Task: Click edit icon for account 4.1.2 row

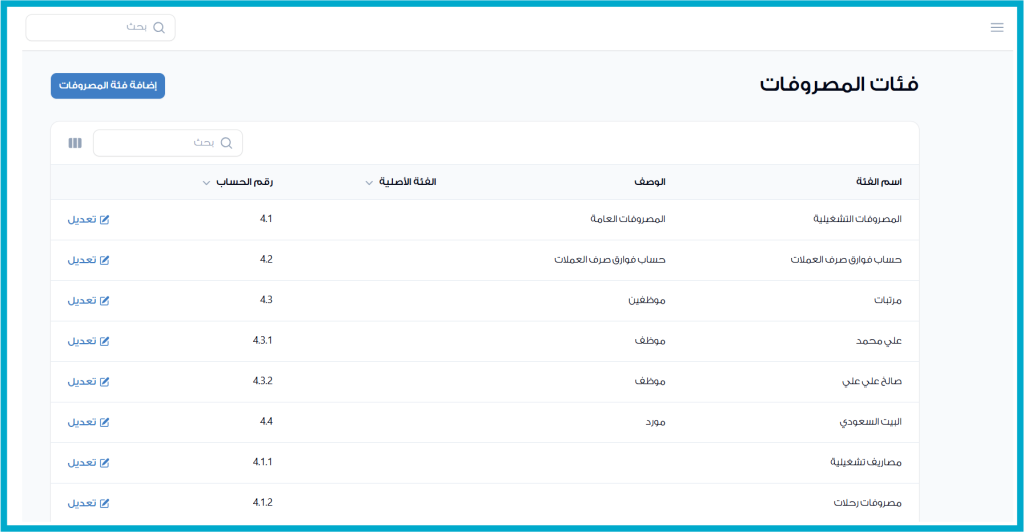Action: [x=104, y=503]
